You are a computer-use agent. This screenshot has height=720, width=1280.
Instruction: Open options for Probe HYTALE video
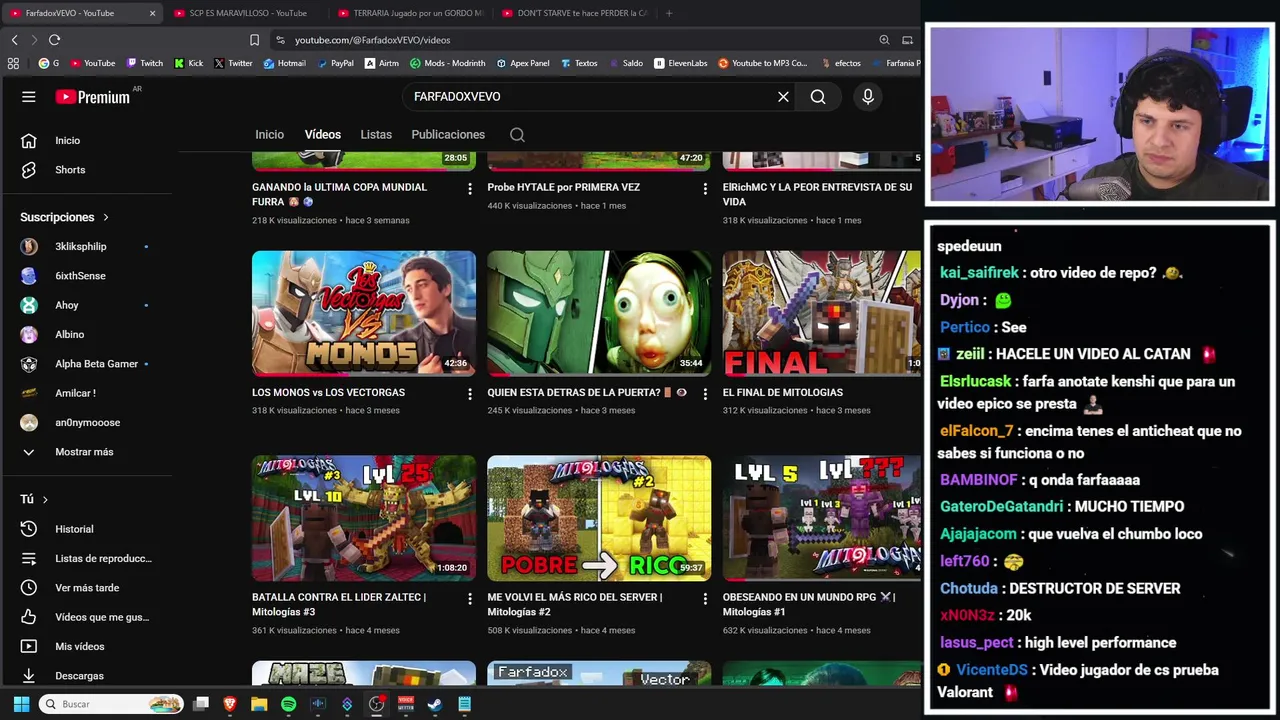705,188
